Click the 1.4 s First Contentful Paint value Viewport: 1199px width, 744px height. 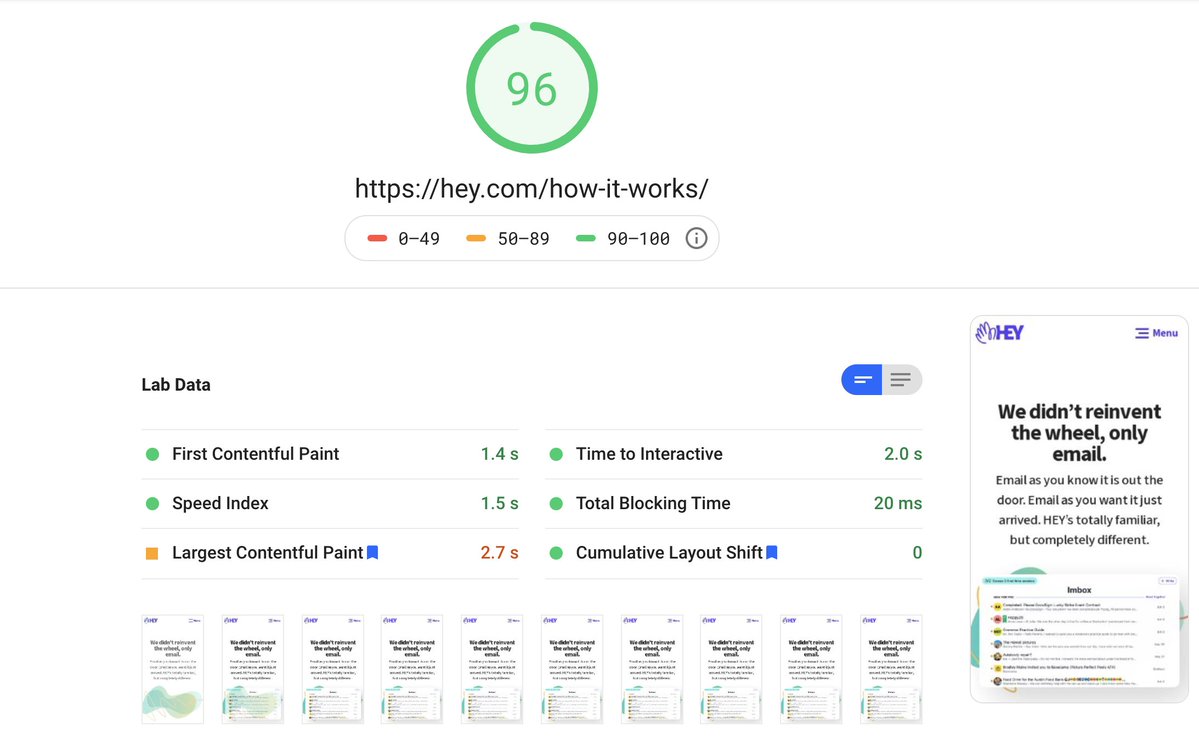(499, 454)
